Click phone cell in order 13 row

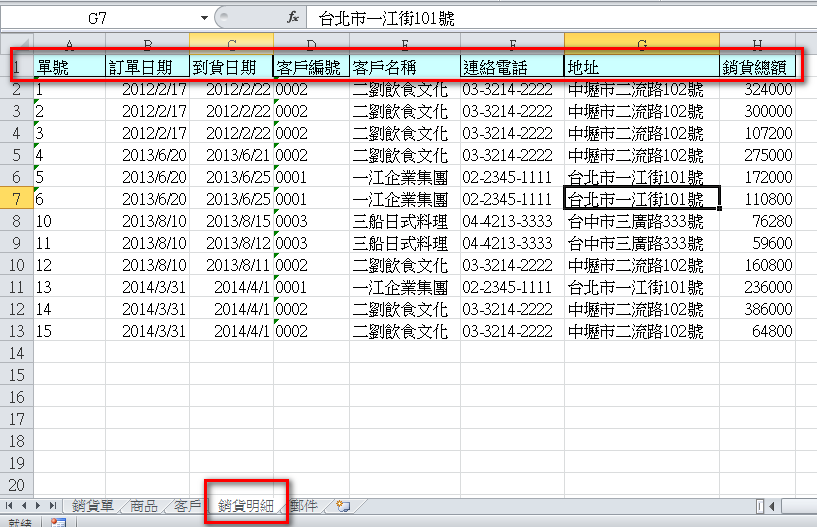513,287
